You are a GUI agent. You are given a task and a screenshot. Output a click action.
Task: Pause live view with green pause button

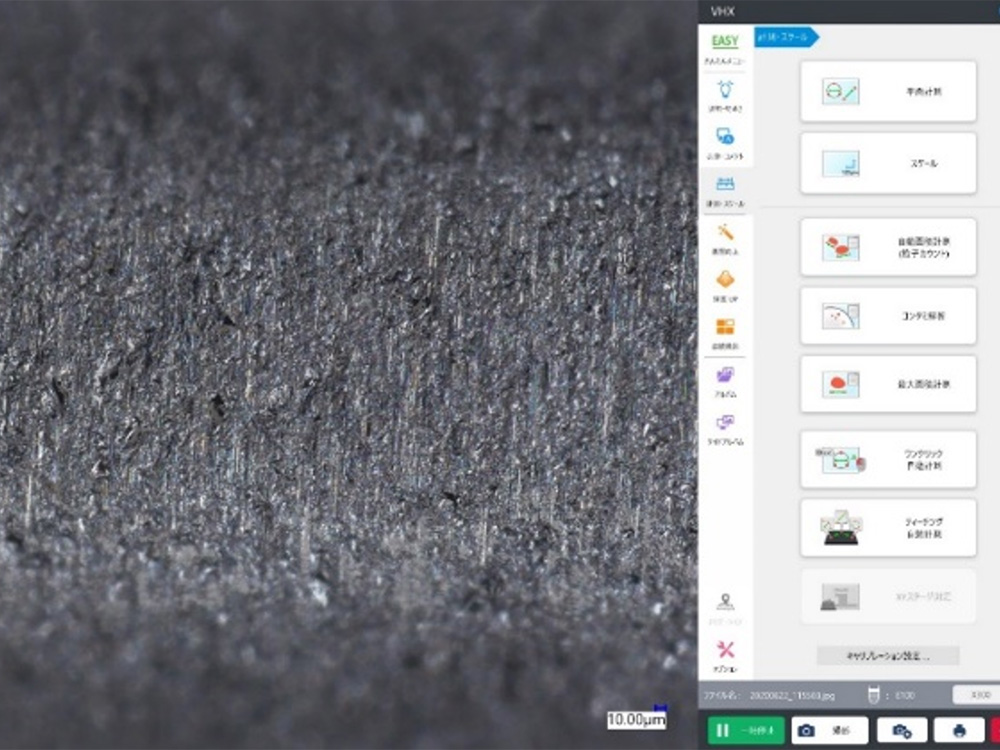(746, 731)
